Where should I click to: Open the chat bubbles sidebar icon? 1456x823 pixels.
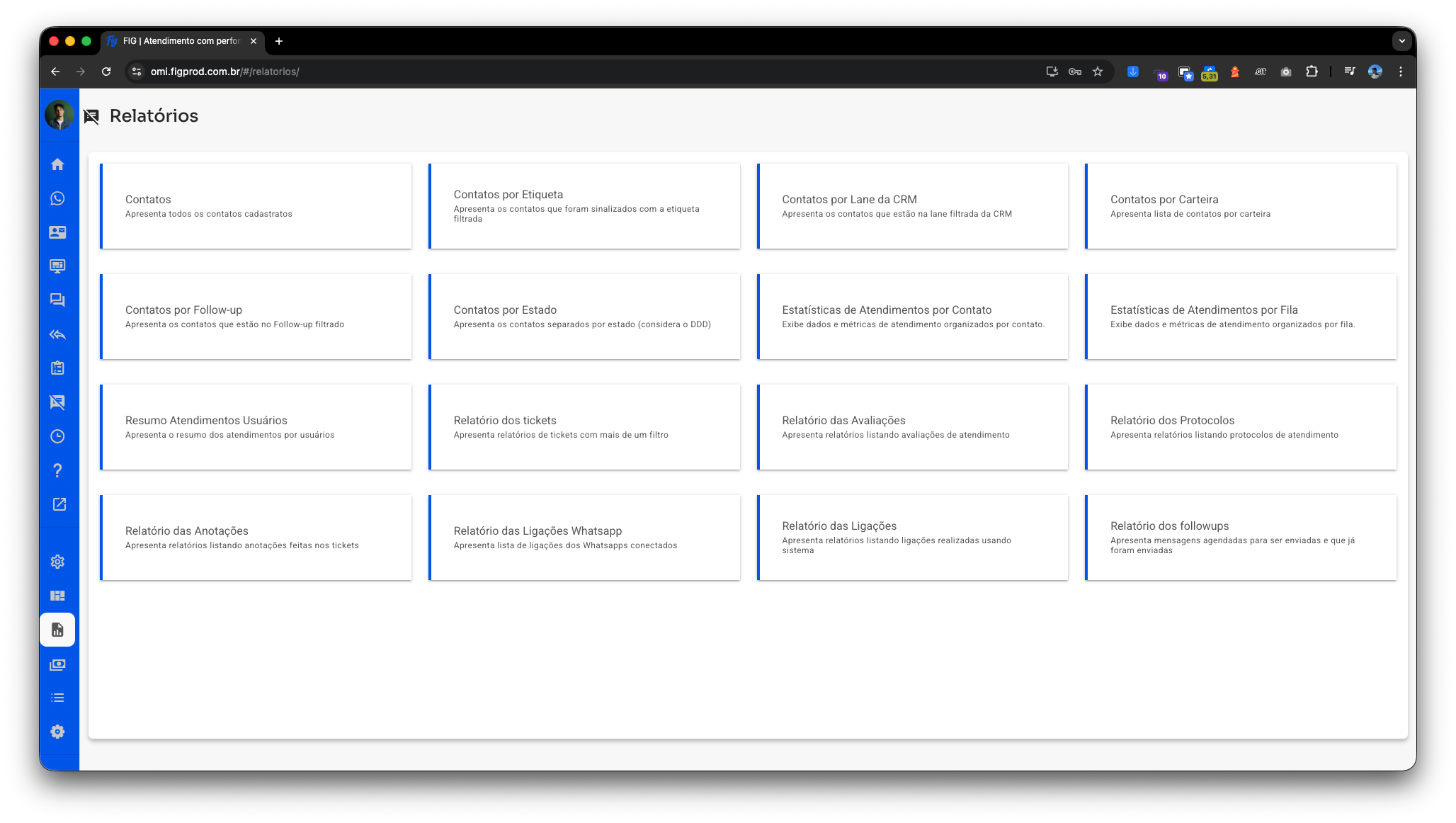coord(58,300)
